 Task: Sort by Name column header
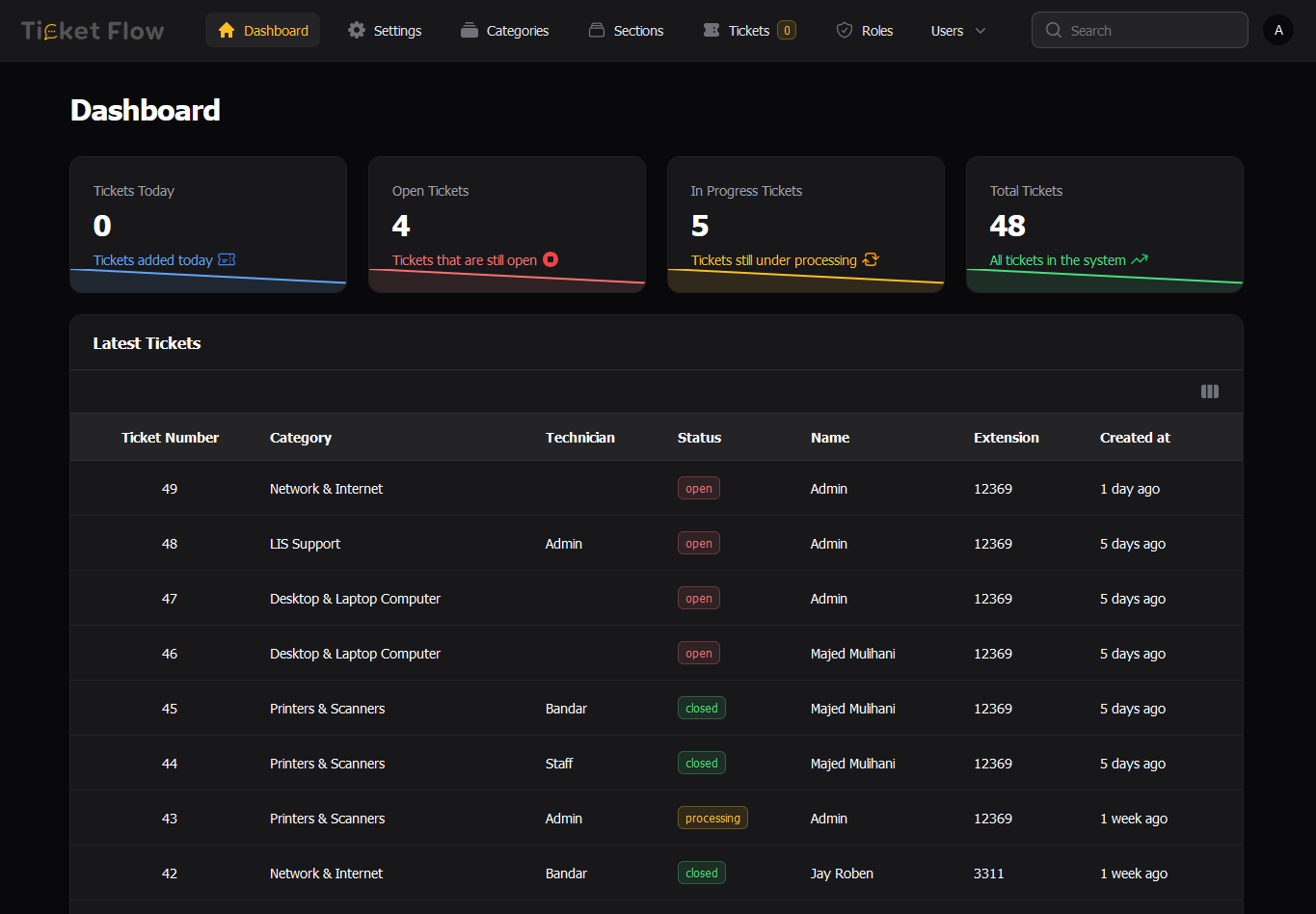(830, 438)
